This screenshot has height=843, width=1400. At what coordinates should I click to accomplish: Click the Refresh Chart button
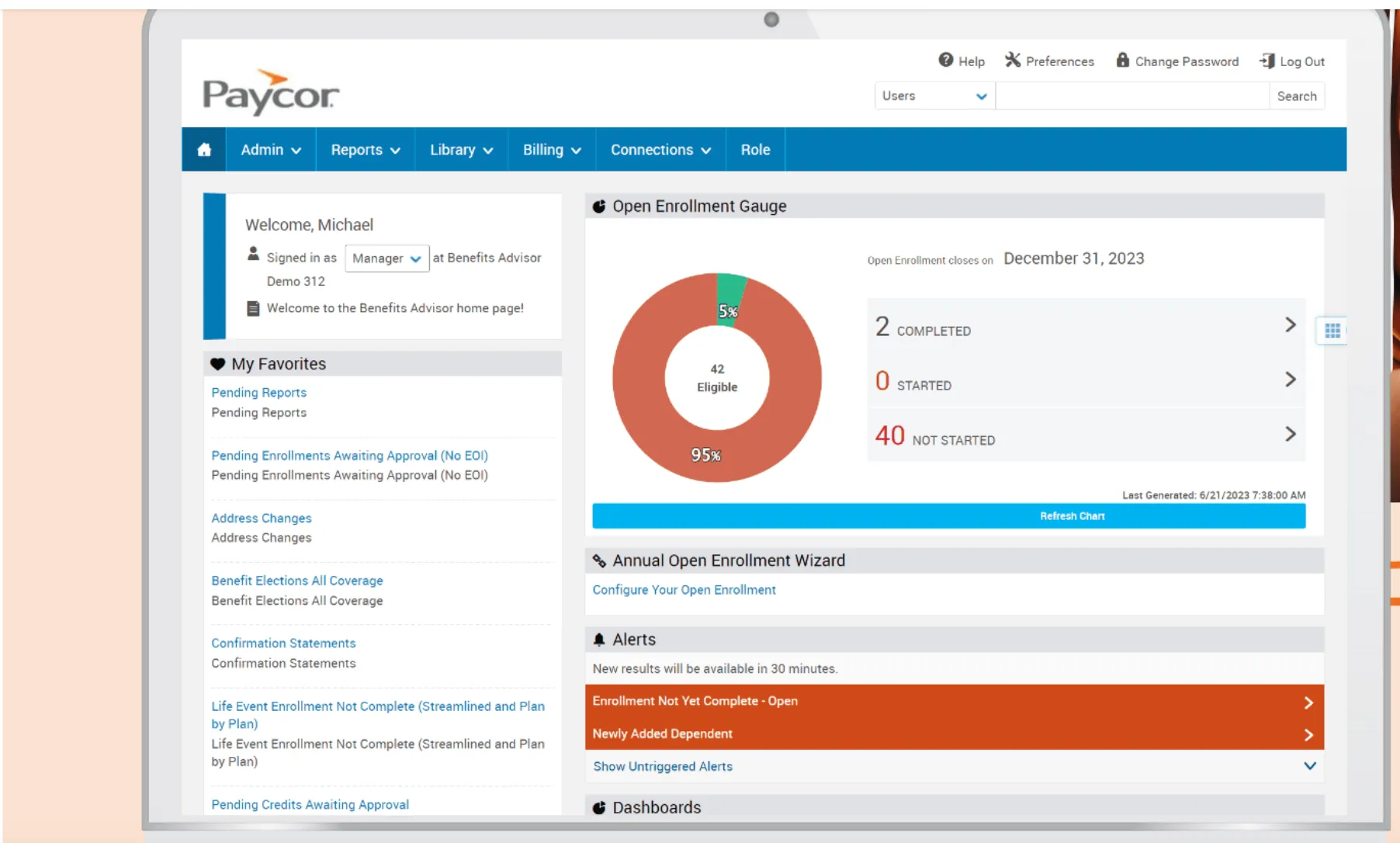pos(948,516)
